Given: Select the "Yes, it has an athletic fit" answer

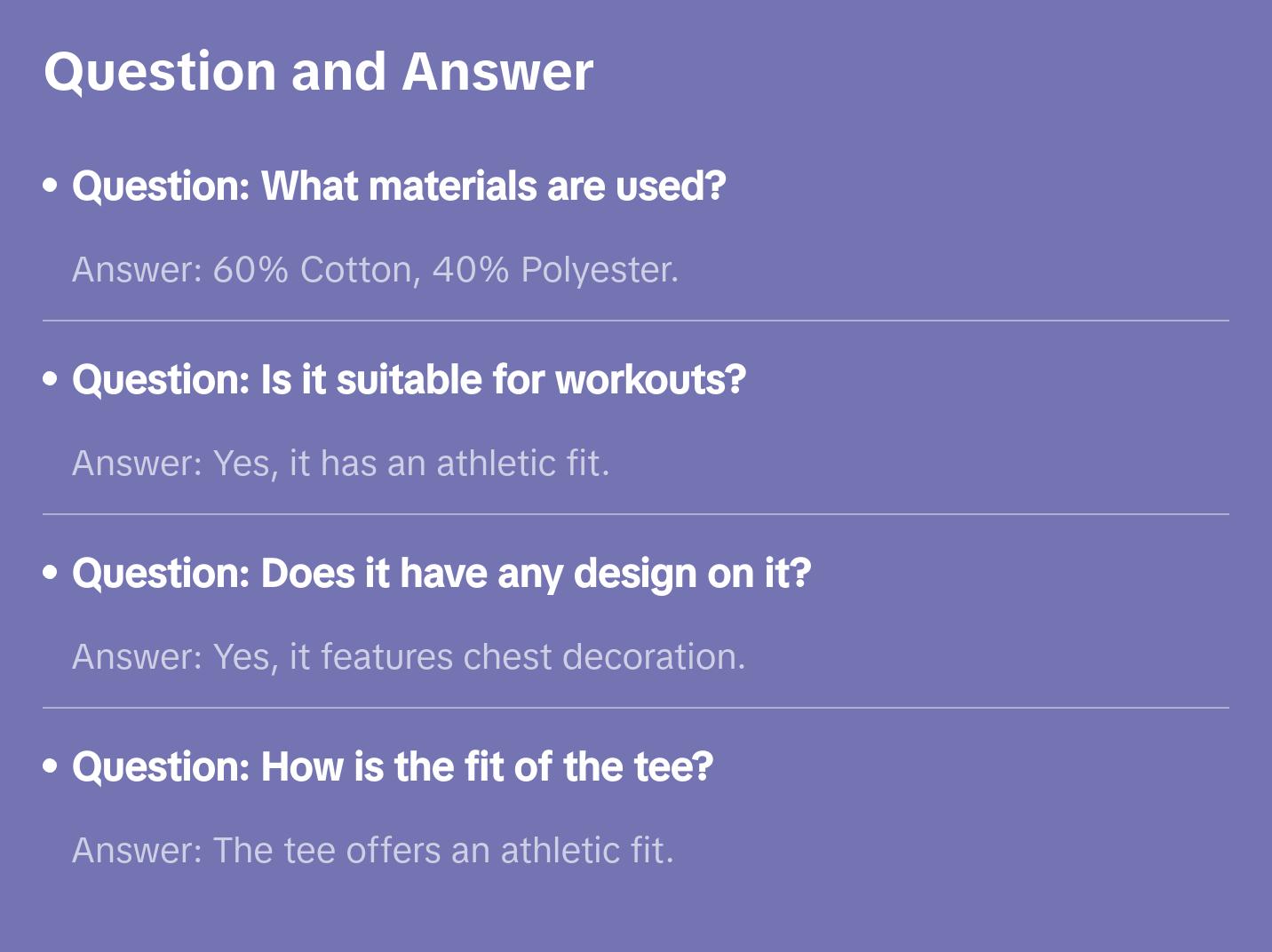Looking at the screenshot, I should click(x=341, y=464).
